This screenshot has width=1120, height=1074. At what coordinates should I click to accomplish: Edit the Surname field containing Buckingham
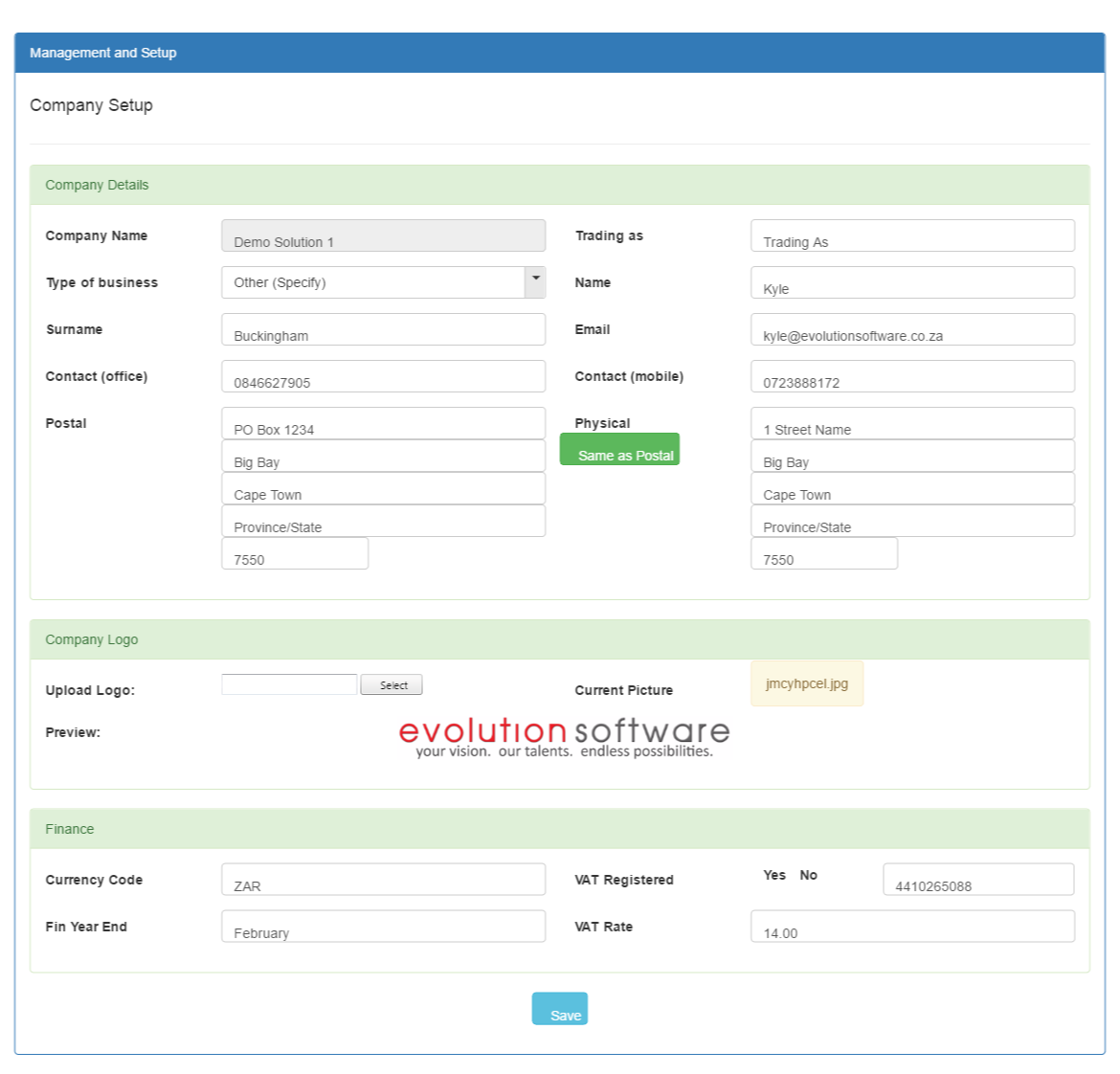click(384, 329)
